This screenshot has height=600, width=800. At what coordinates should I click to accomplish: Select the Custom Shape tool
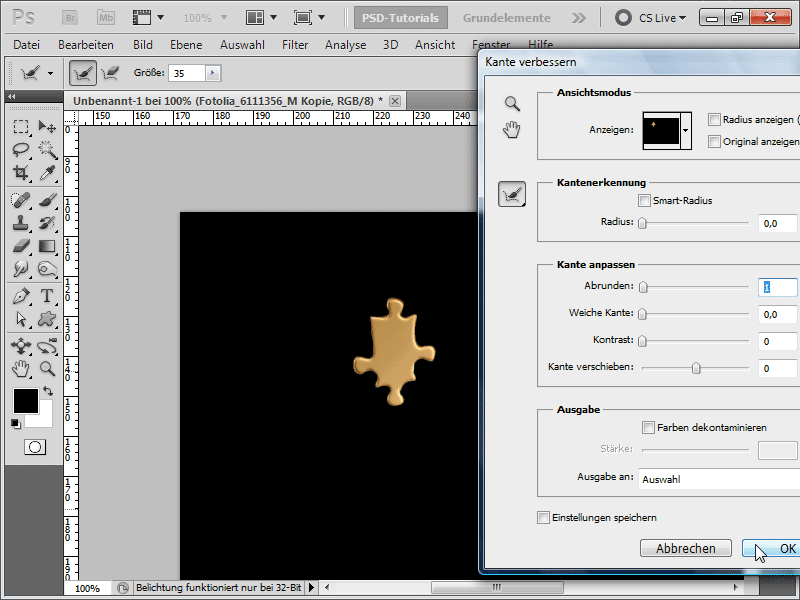click(x=47, y=319)
